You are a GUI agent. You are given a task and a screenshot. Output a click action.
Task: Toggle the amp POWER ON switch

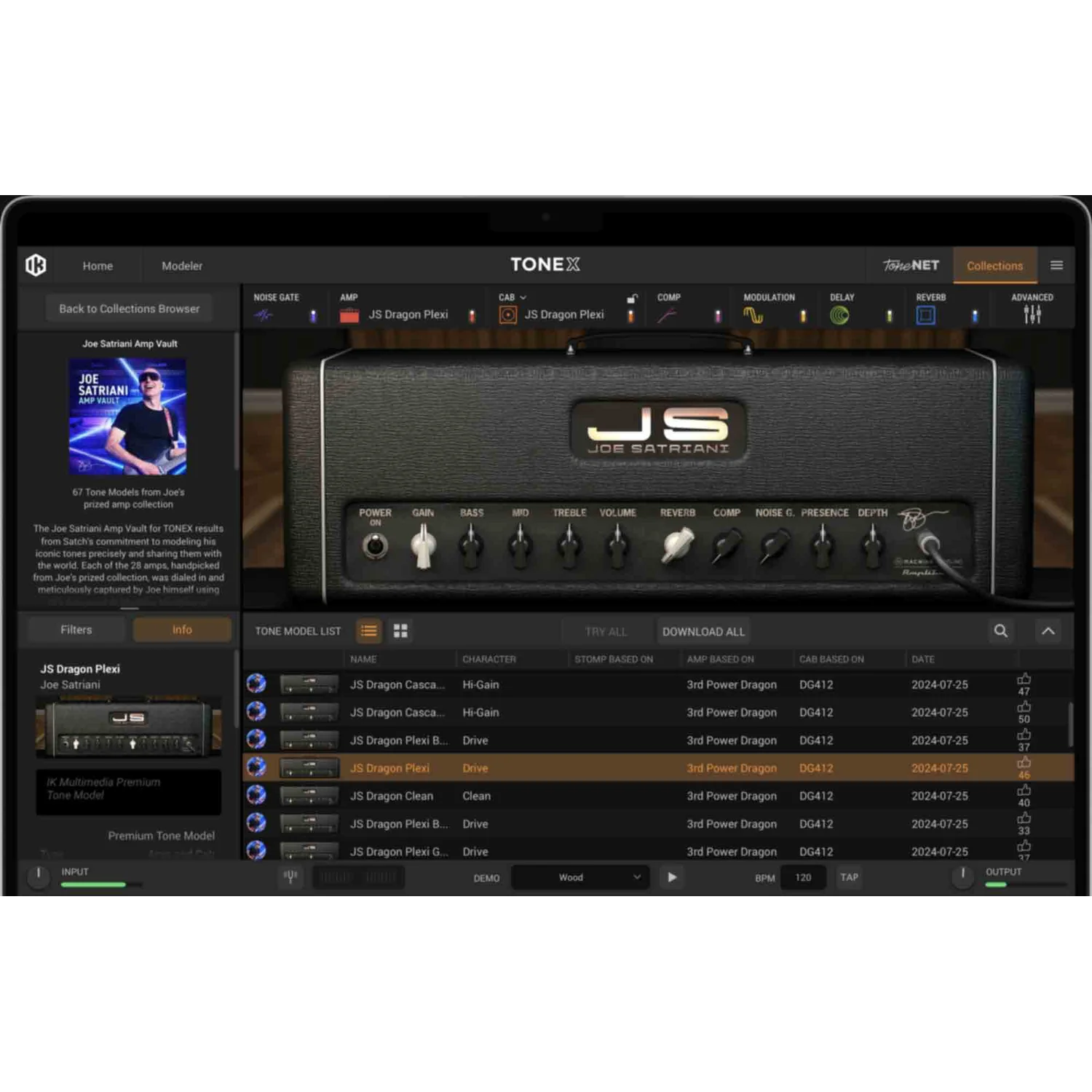click(375, 545)
